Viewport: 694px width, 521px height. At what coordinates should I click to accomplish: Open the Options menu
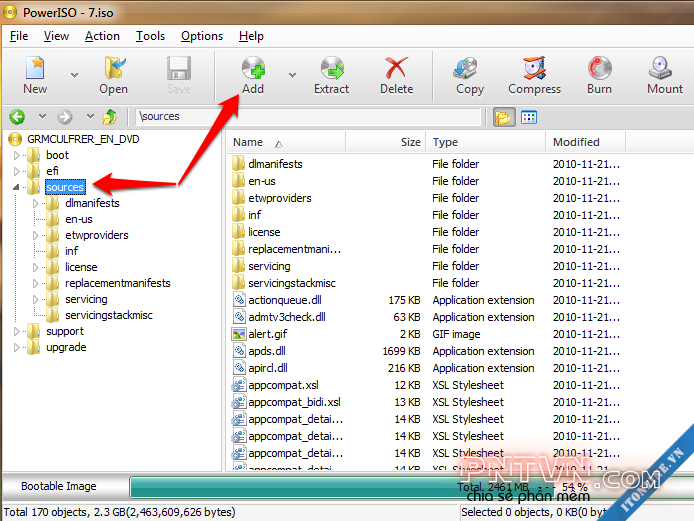(202, 36)
